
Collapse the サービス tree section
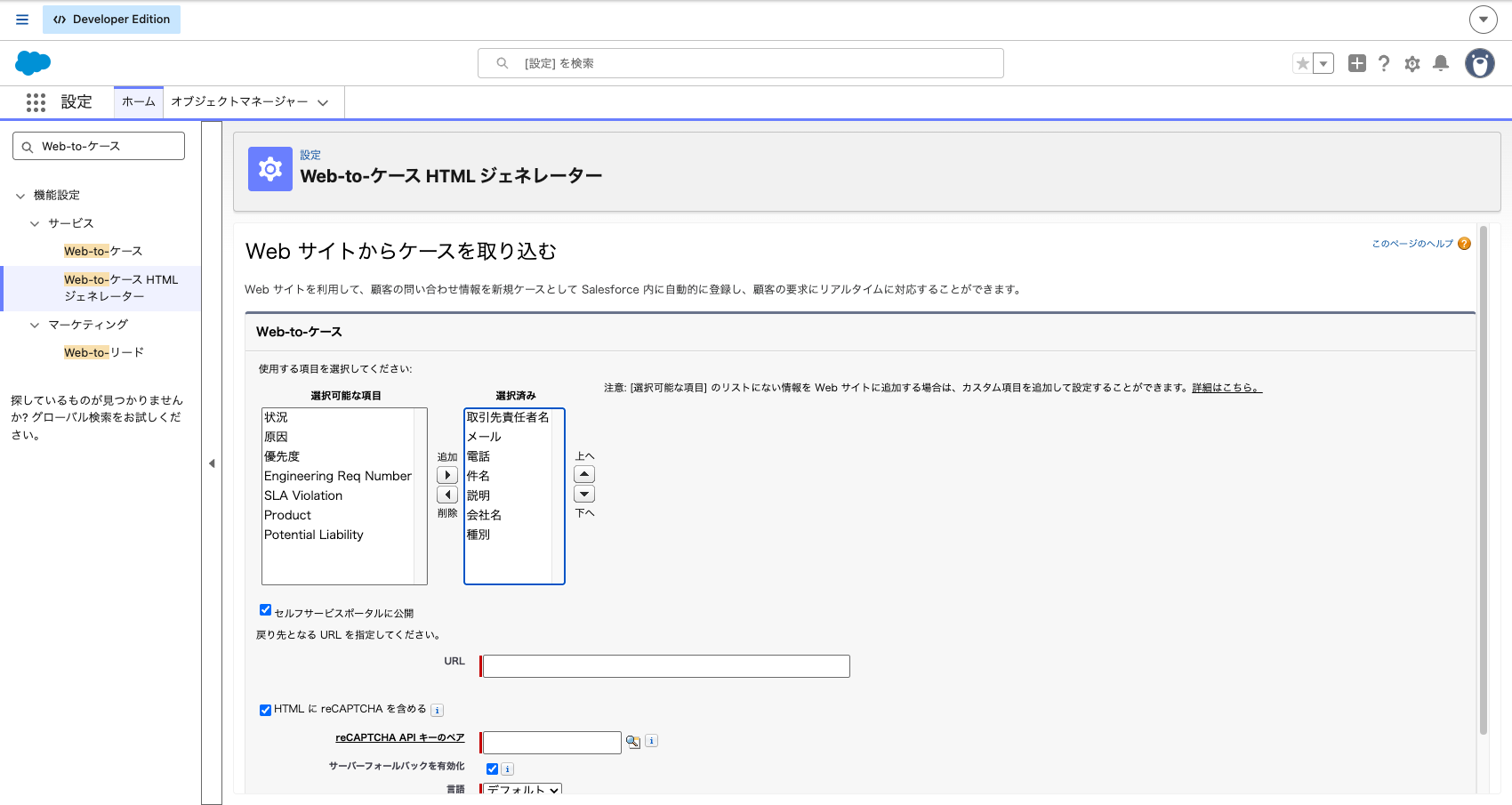[x=35, y=224]
